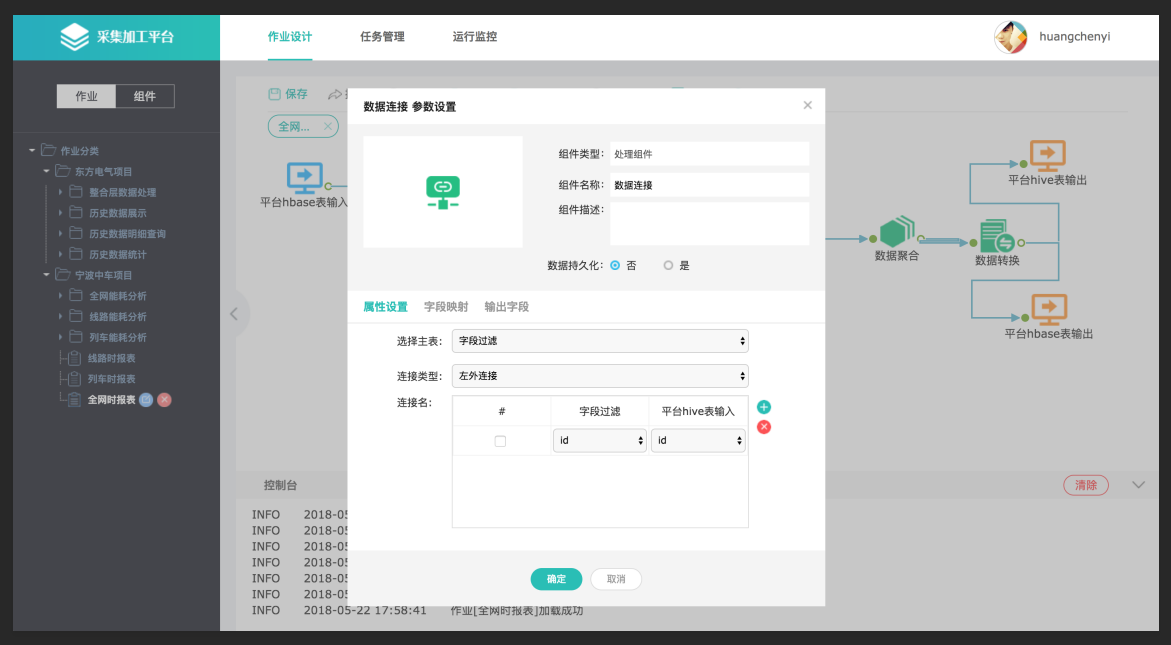Select the 数据聚合 node icon
Screen dimensions: 1171x645
(x=897, y=232)
